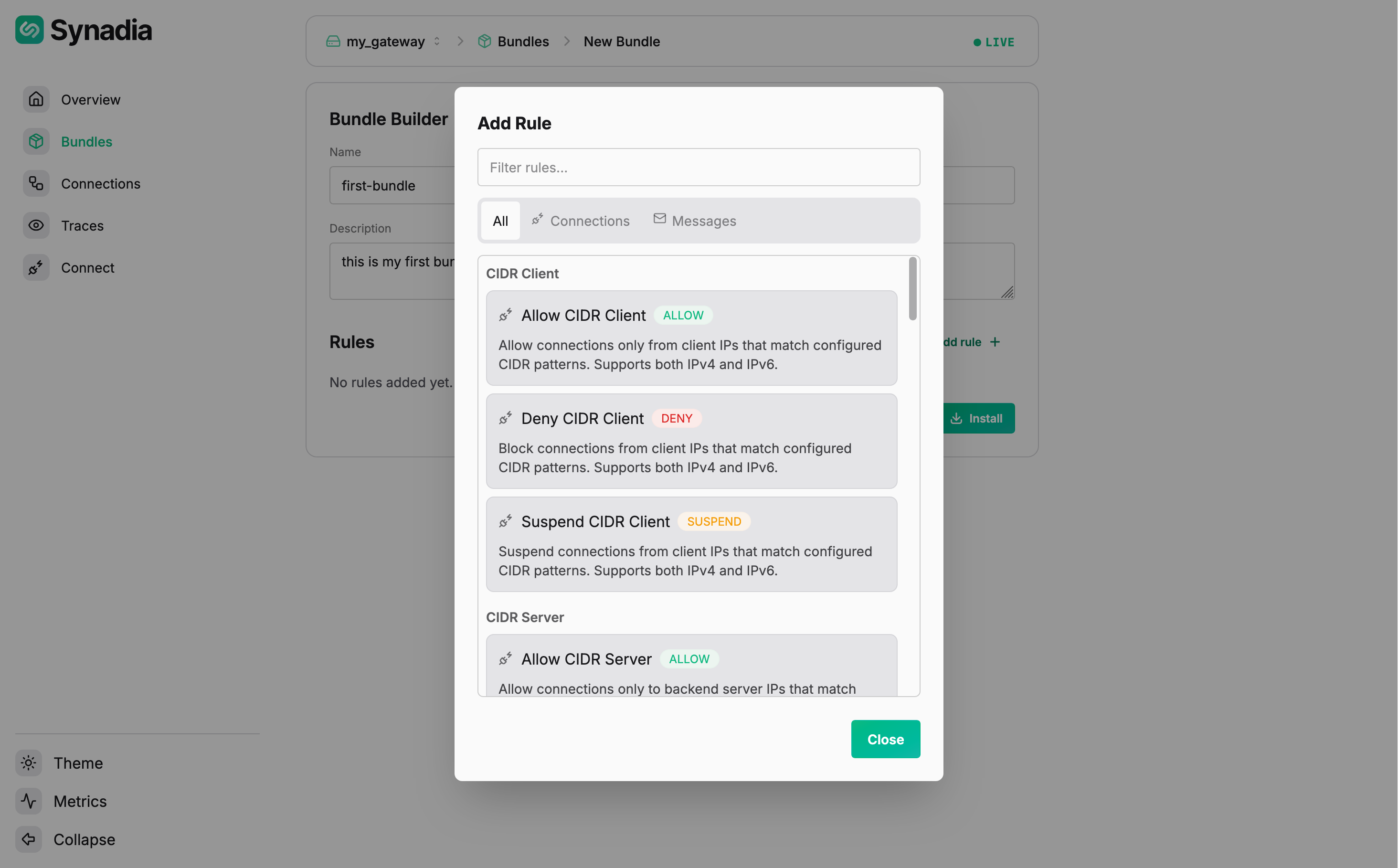Click the Add Rule dialog title

(514, 123)
